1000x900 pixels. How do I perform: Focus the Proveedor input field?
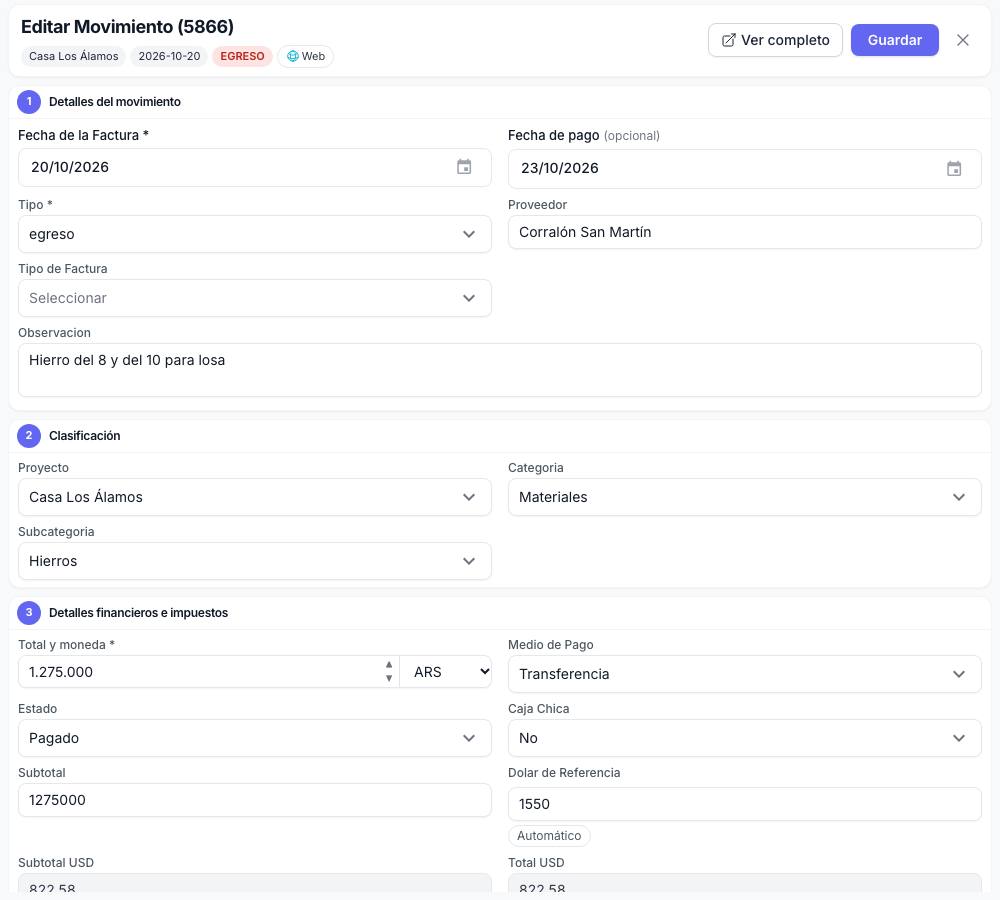click(744, 232)
